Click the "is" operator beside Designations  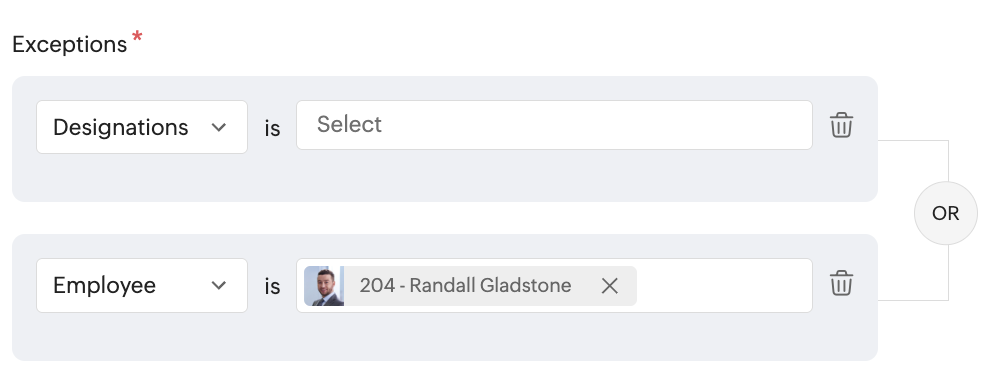272,129
